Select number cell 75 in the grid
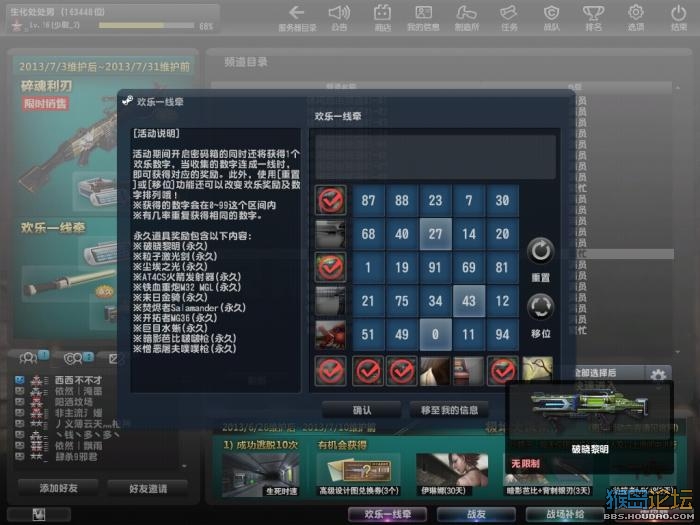700x525 pixels. coord(402,301)
